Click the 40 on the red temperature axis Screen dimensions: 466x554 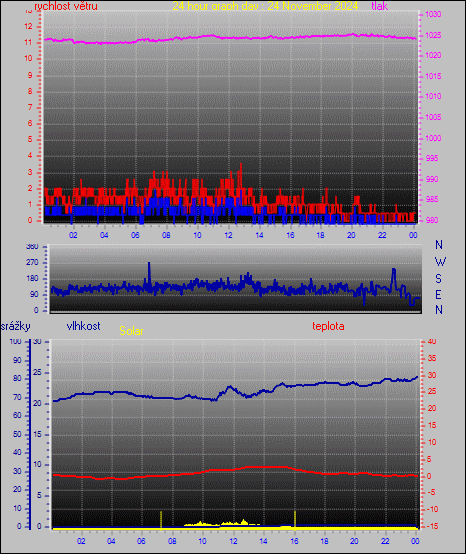coord(432,342)
